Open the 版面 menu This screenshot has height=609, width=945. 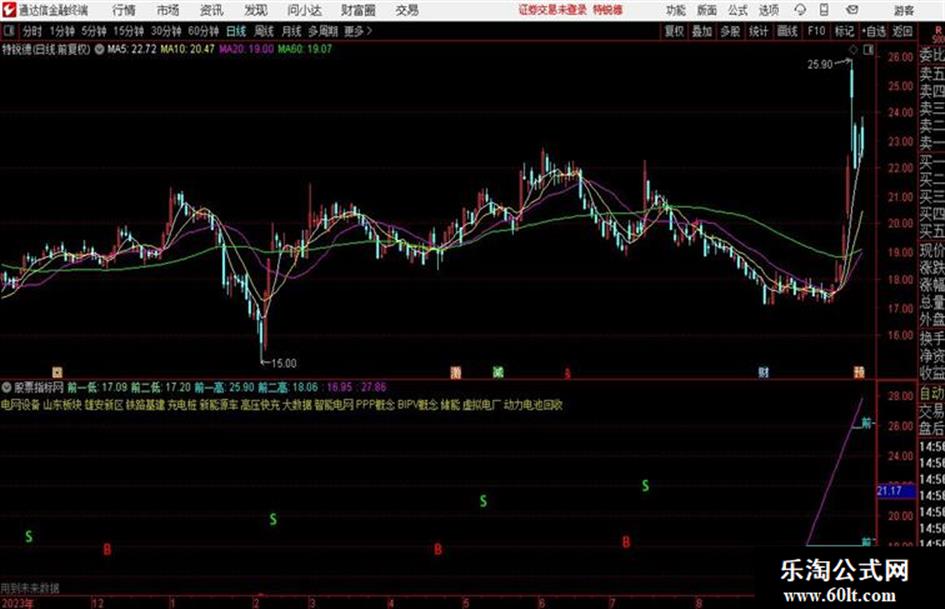[706, 10]
